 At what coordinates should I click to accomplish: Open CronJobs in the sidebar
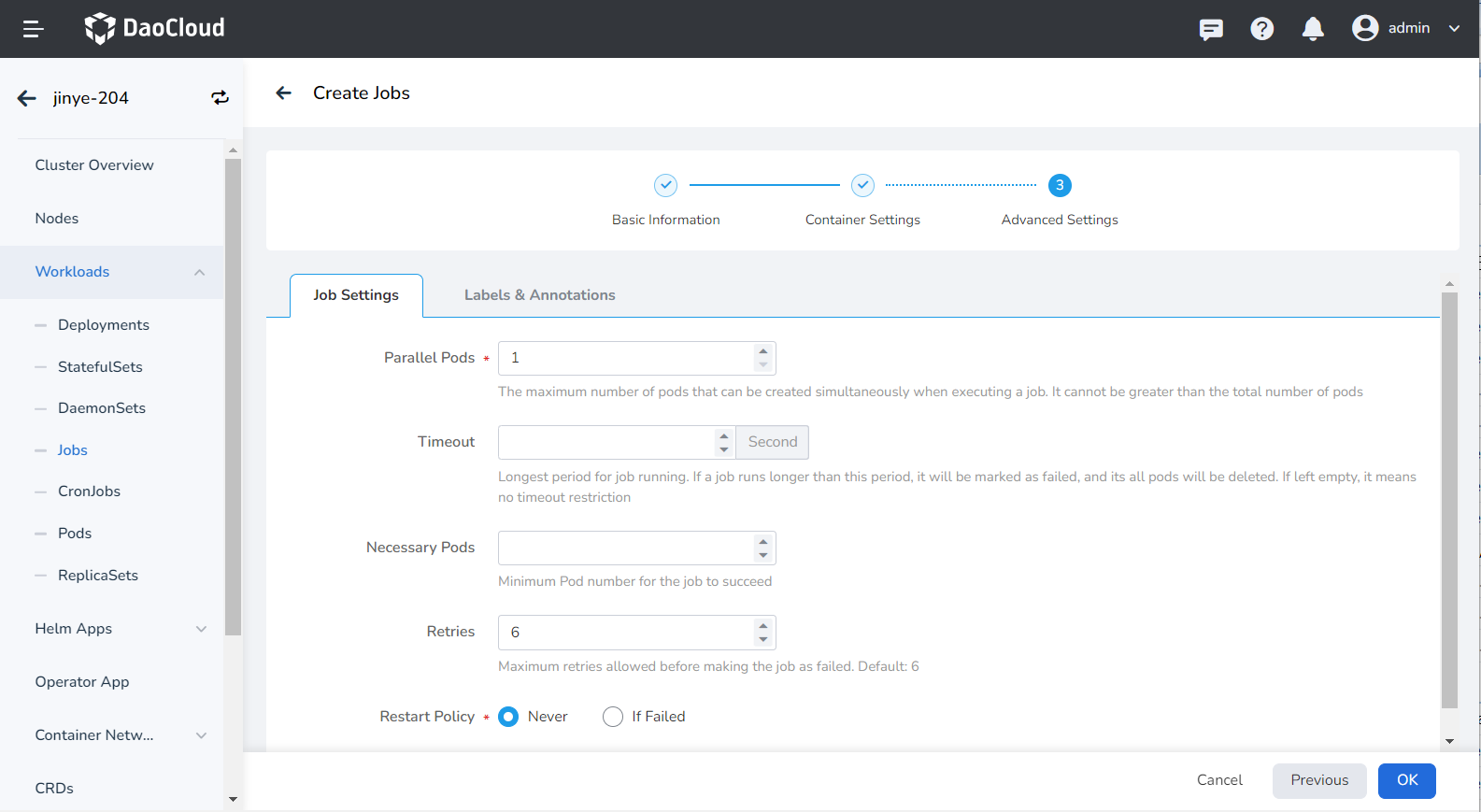[89, 491]
